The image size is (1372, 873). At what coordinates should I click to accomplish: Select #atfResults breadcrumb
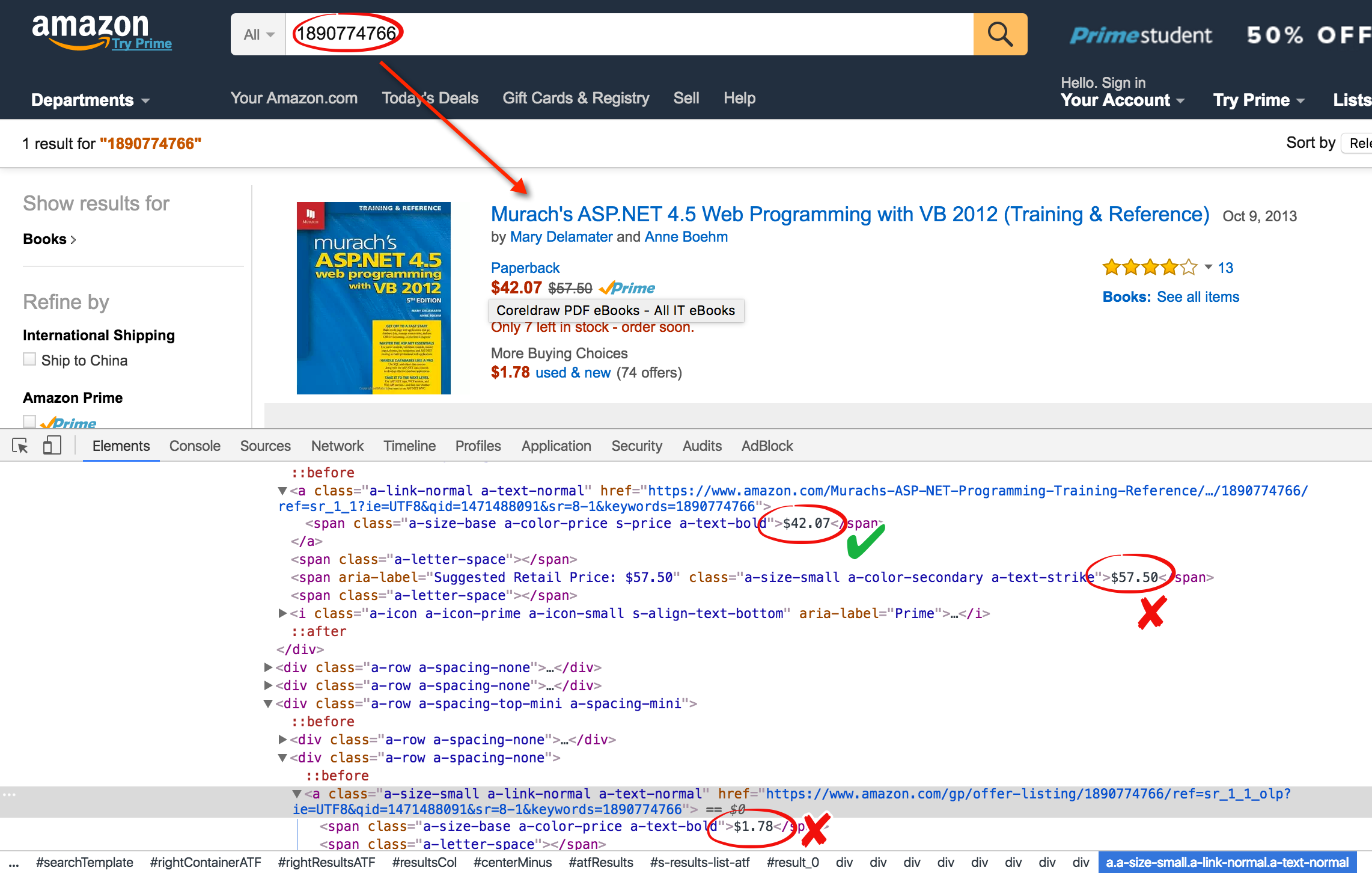click(x=601, y=863)
